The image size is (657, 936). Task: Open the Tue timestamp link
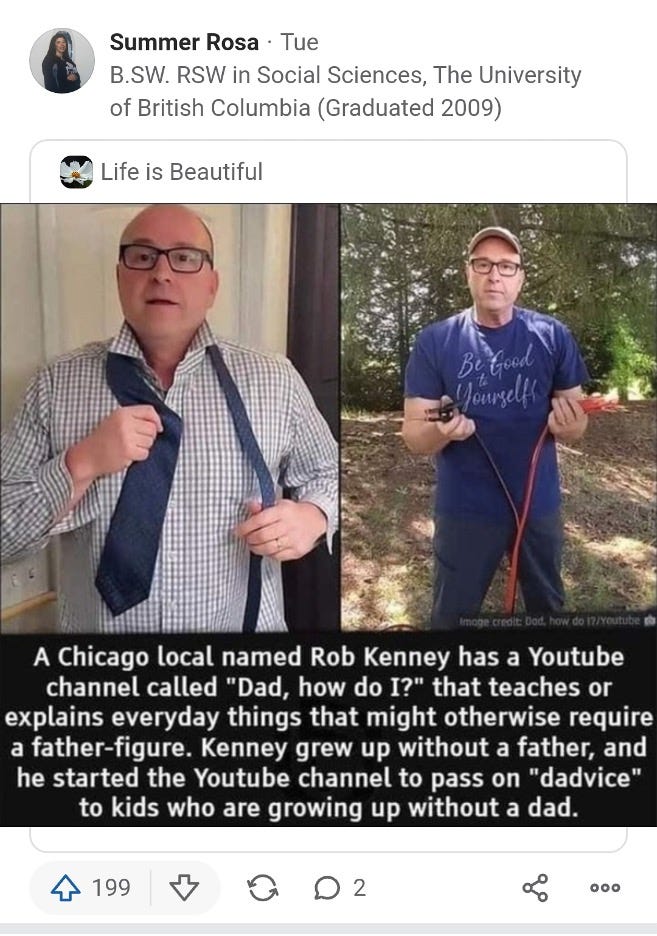300,42
